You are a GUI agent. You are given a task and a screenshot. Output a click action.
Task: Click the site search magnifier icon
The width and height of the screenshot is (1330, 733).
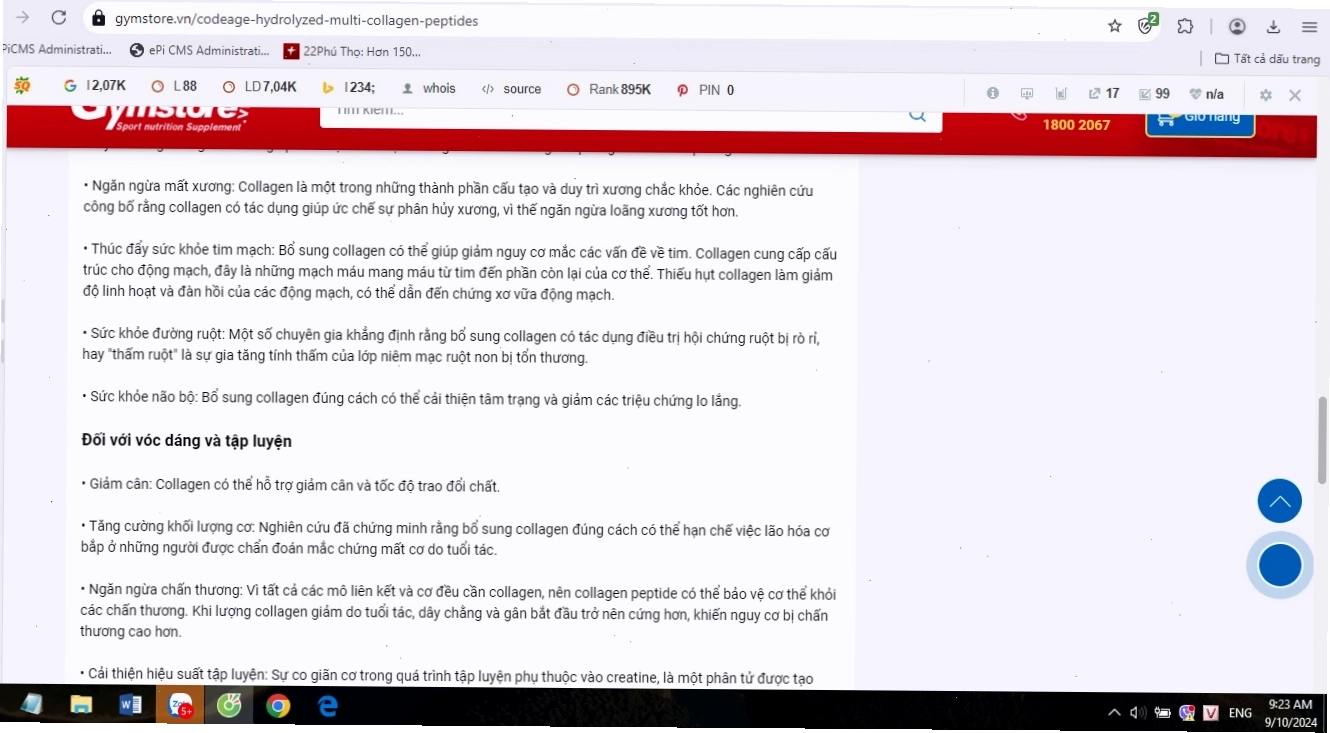[x=917, y=115]
